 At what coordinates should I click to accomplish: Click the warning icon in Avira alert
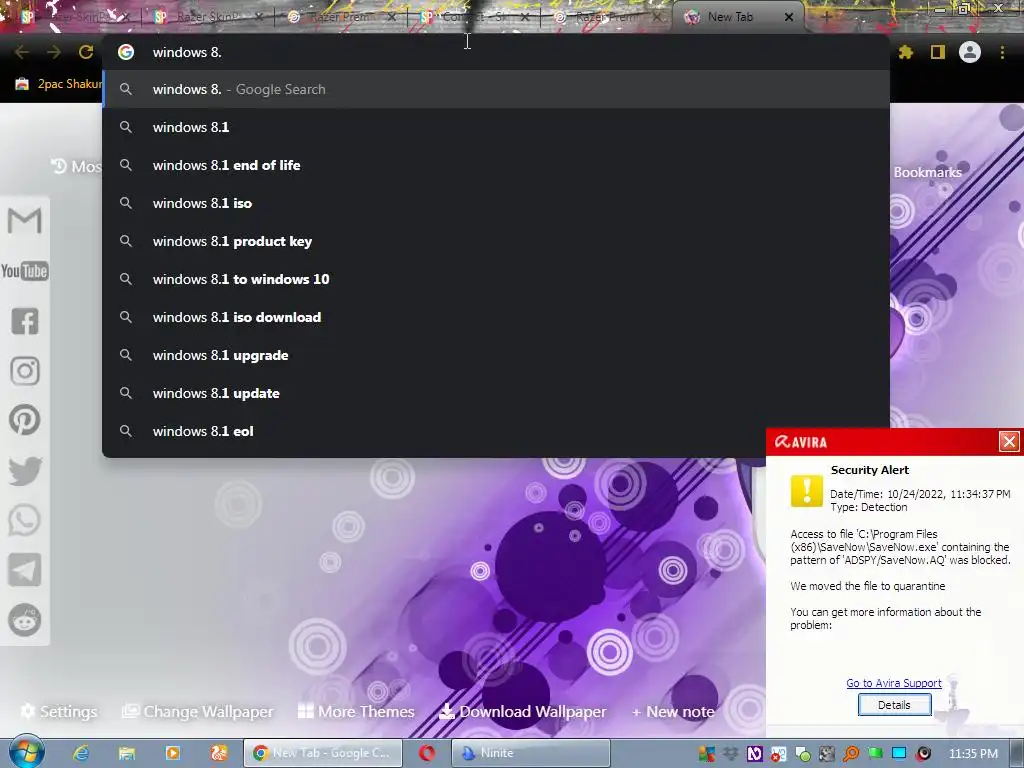[x=807, y=490]
